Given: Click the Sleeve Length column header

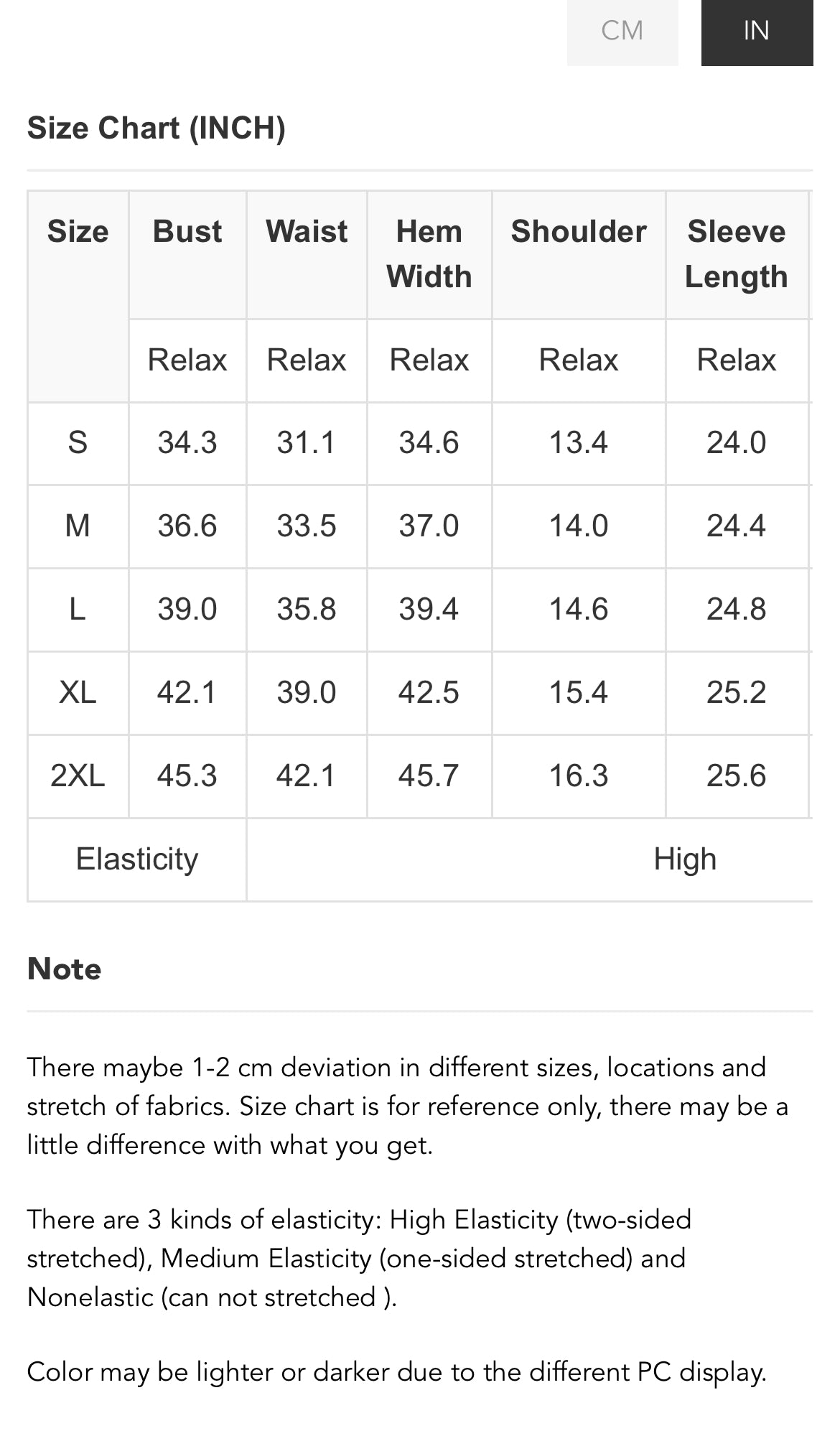Looking at the screenshot, I should (x=737, y=255).
